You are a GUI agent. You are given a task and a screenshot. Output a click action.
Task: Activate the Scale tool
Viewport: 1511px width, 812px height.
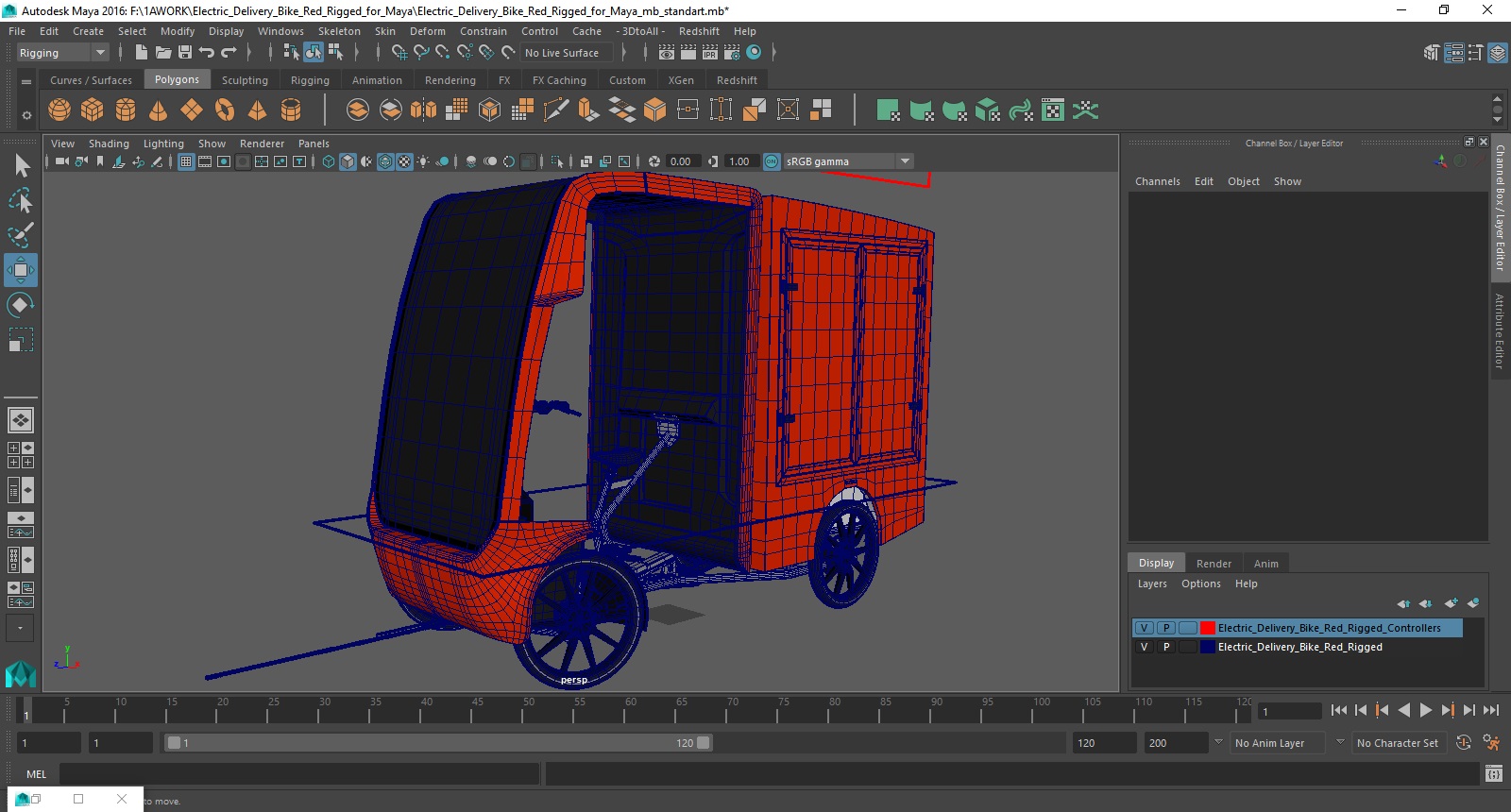21,339
